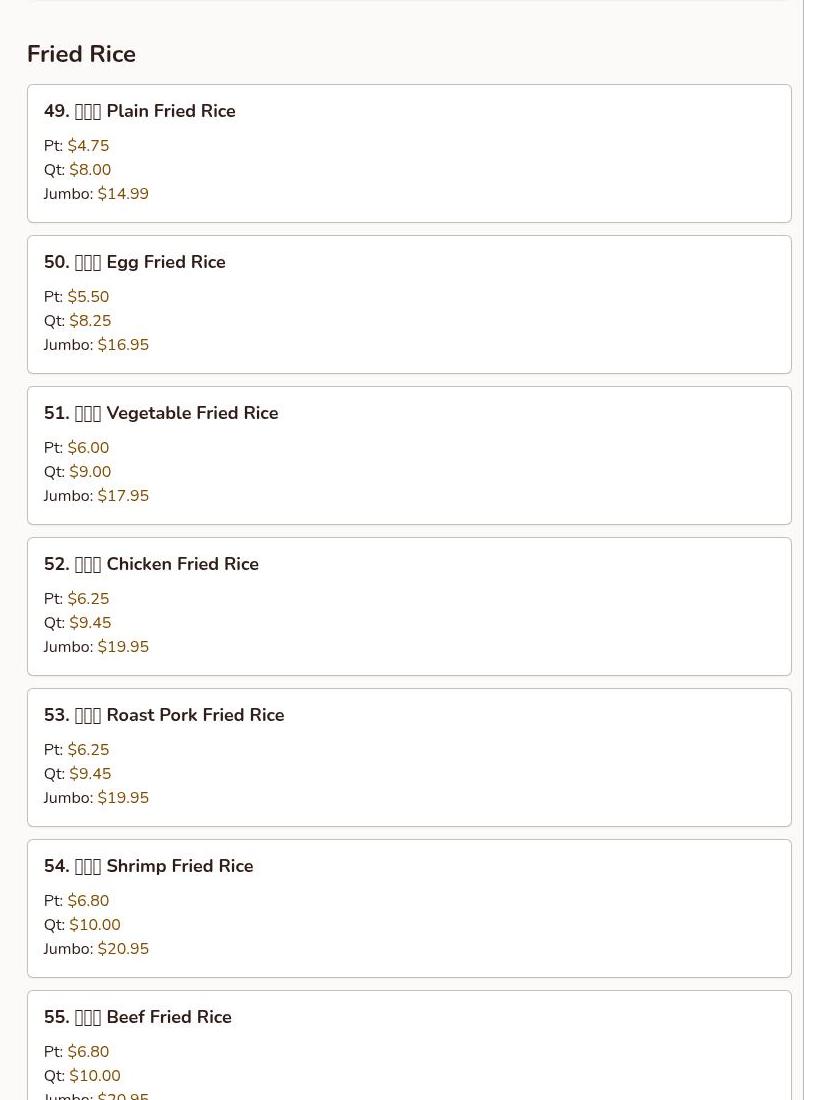Select the $17.95 Jumbo Vegetable Fried Rice price
The width and height of the screenshot is (824, 1100).
point(123,496)
